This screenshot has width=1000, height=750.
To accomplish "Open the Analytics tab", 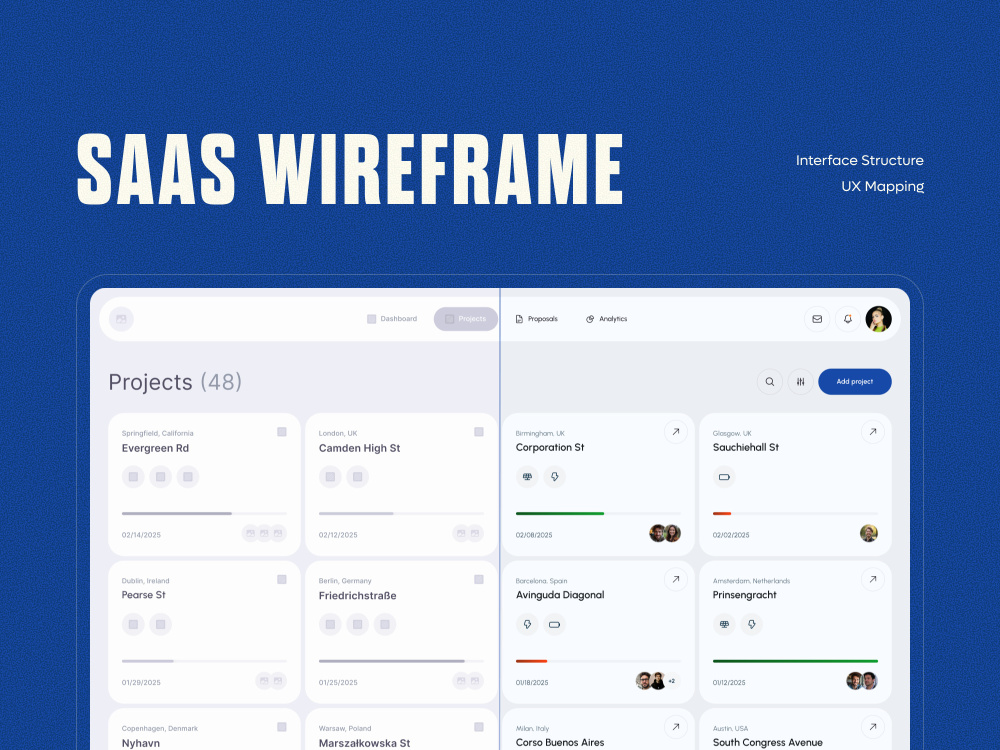I will click(x=607, y=319).
